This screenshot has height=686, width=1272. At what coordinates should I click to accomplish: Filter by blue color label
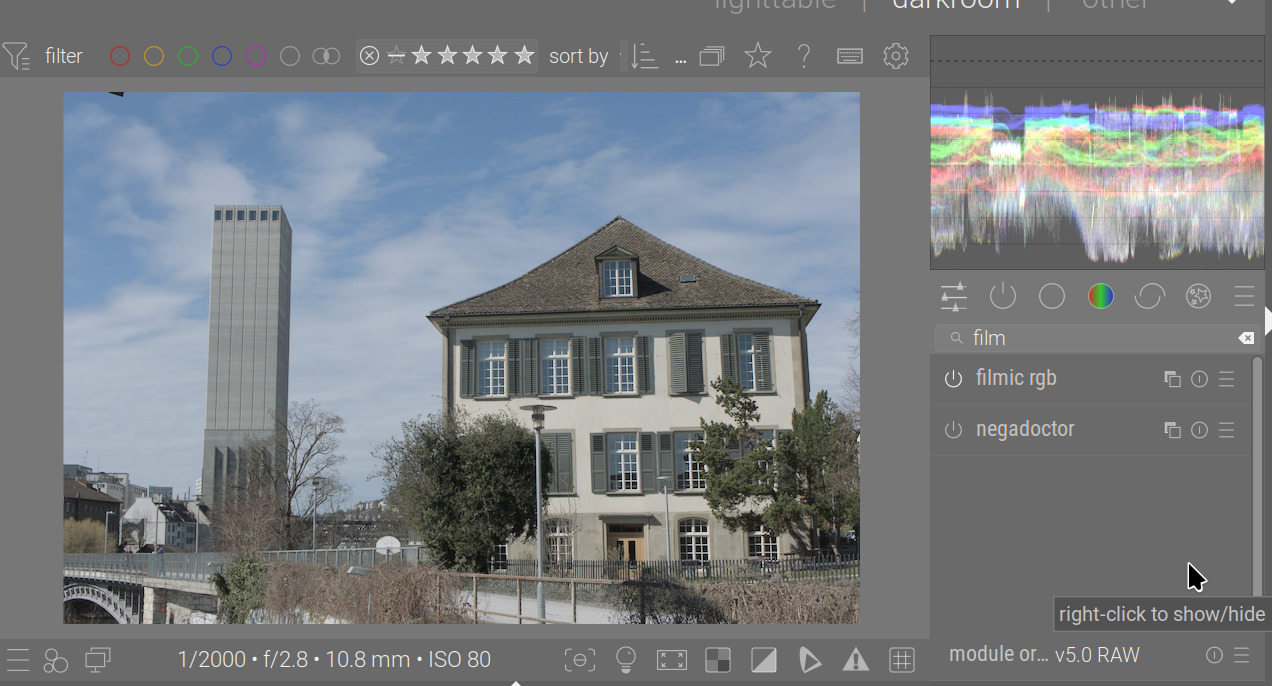[222, 56]
